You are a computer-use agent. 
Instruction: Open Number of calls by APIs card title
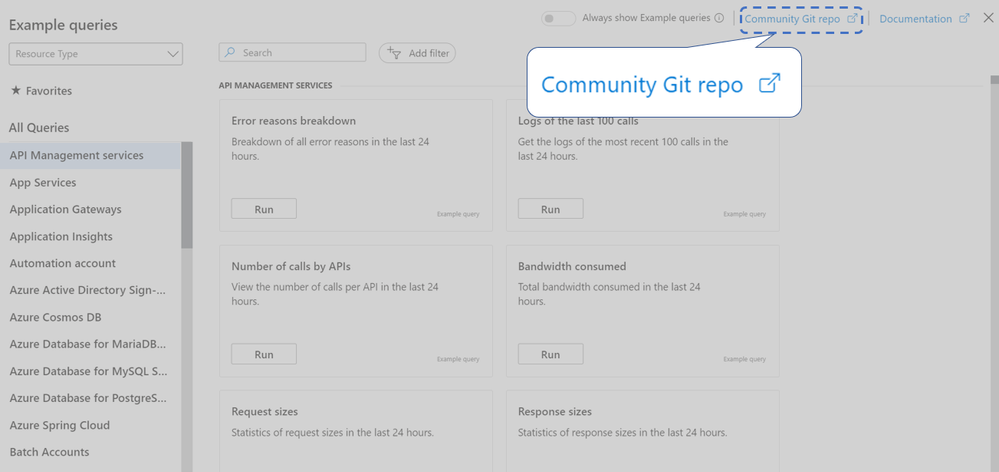291,266
